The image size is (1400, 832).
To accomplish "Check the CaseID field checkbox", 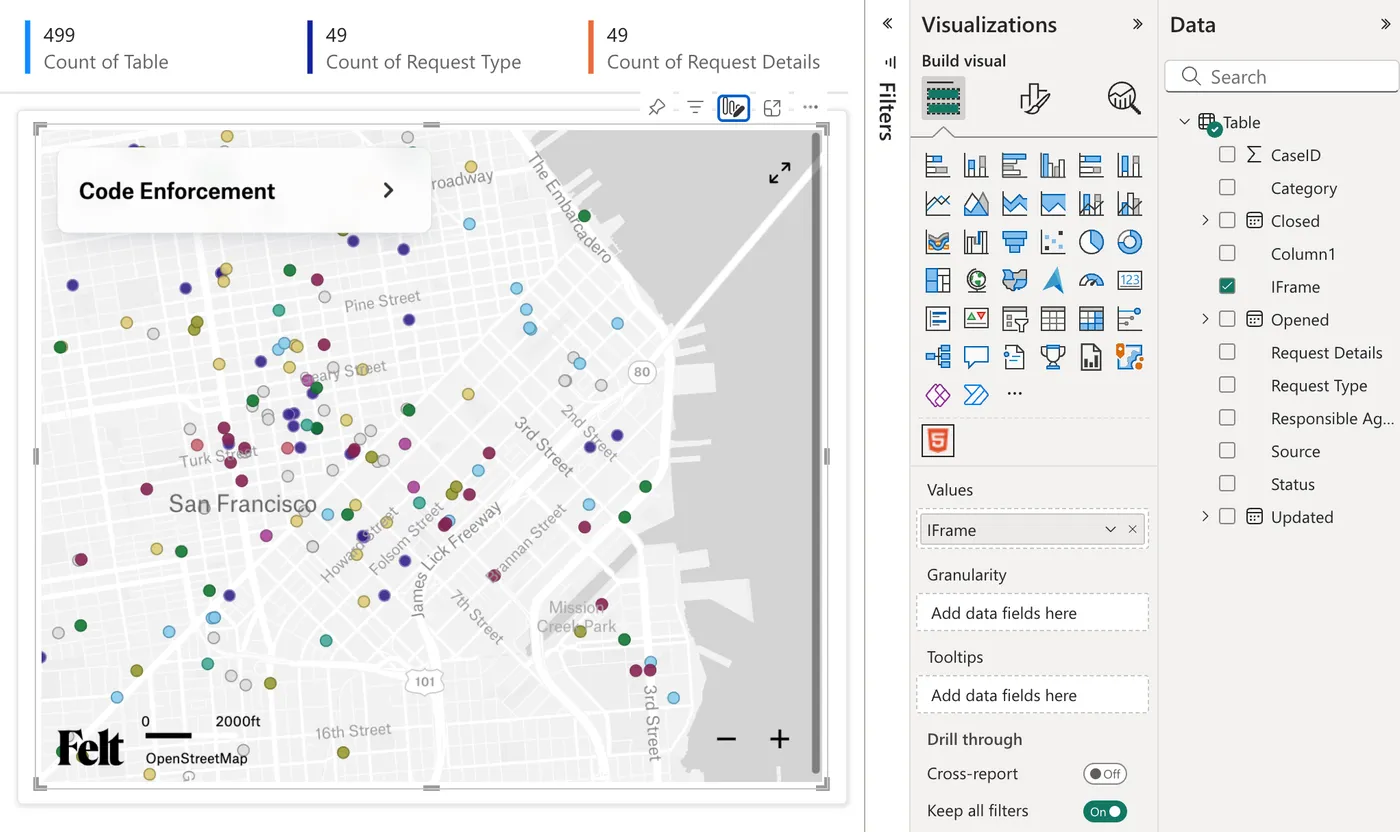I will pos(1227,155).
